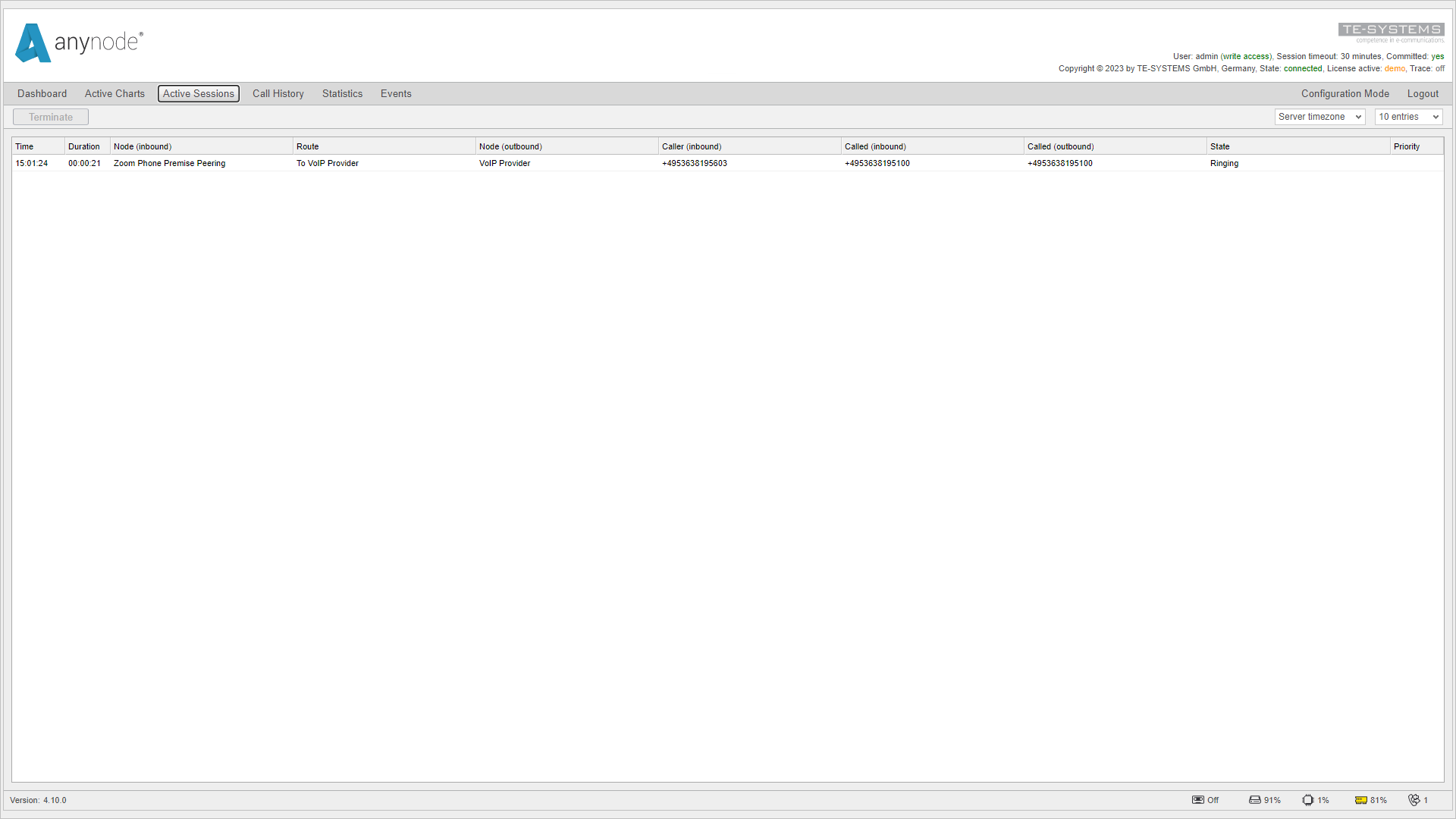Expand the 10 entries per page dropdown
The height and width of the screenshot is (819, 1456).
coord(1407,117)
